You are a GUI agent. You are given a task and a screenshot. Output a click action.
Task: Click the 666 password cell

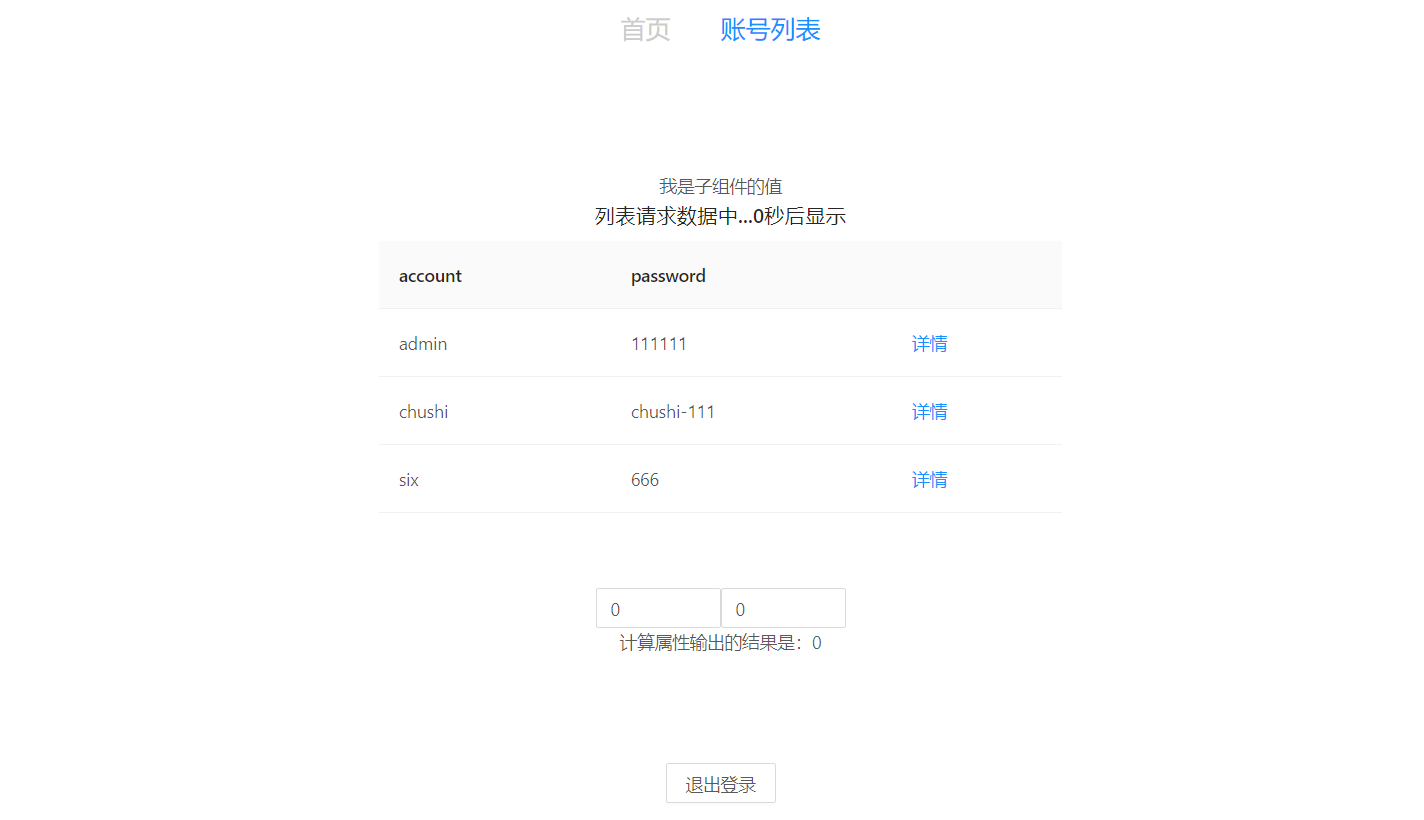pos(751,480)
